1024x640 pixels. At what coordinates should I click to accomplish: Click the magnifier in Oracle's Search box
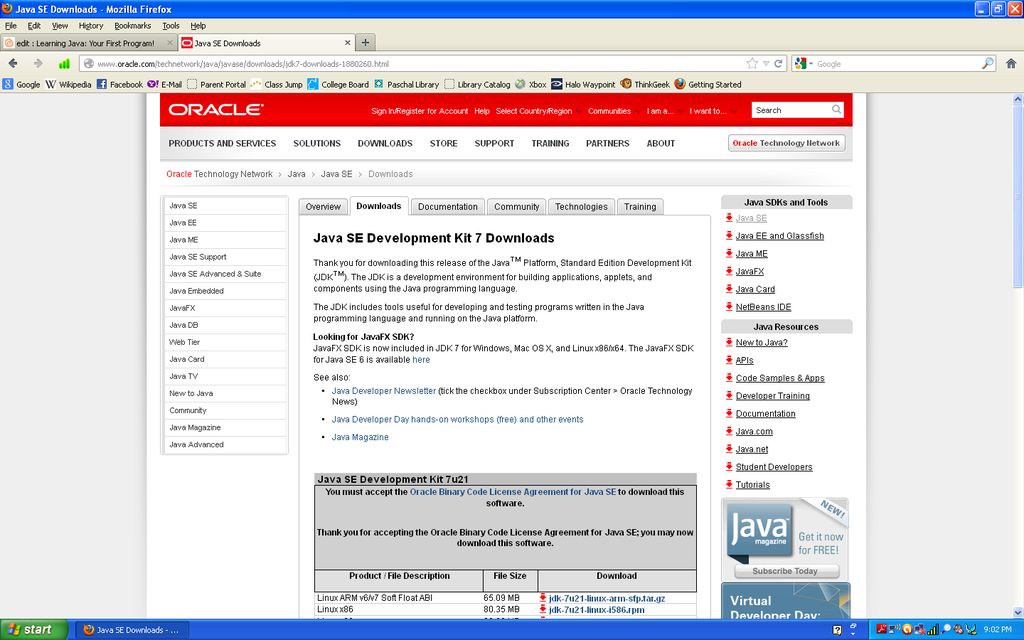836,110
